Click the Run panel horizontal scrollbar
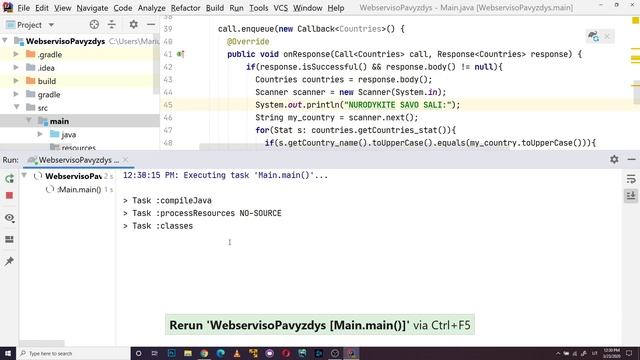This screenshot has height=360, width=640. pos(42,343)
